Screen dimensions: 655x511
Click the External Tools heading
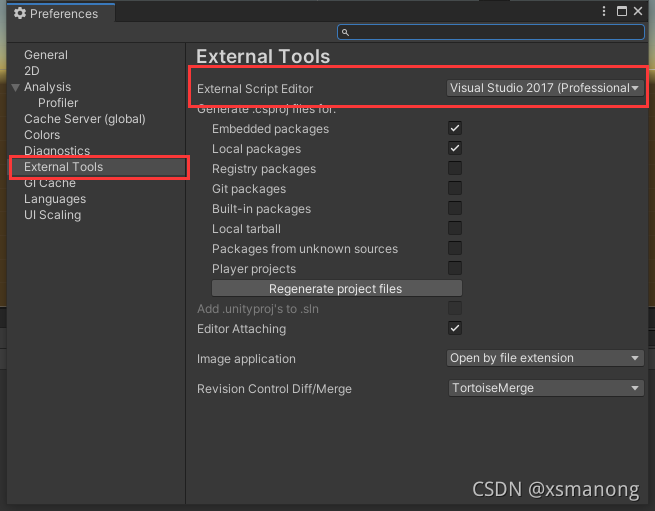[263, 56]
